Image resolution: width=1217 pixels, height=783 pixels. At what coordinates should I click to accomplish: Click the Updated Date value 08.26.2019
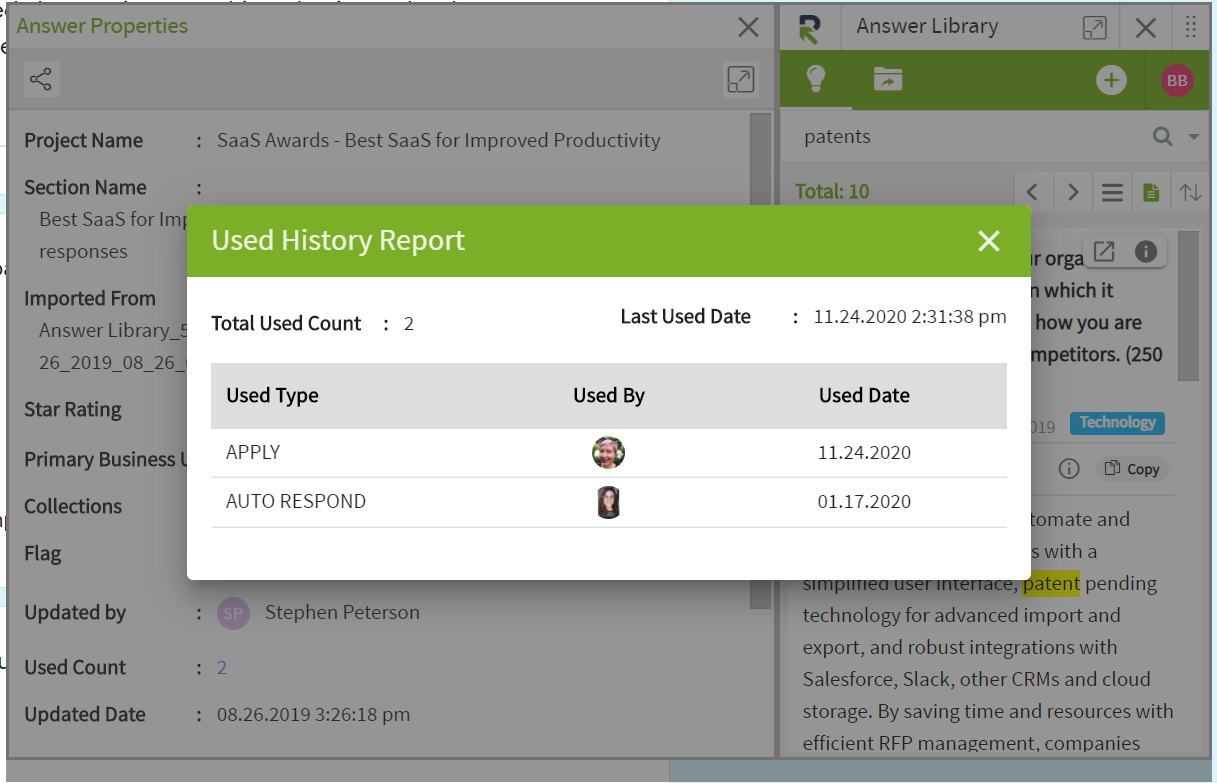pyautogui.click(x=313, y=714)
